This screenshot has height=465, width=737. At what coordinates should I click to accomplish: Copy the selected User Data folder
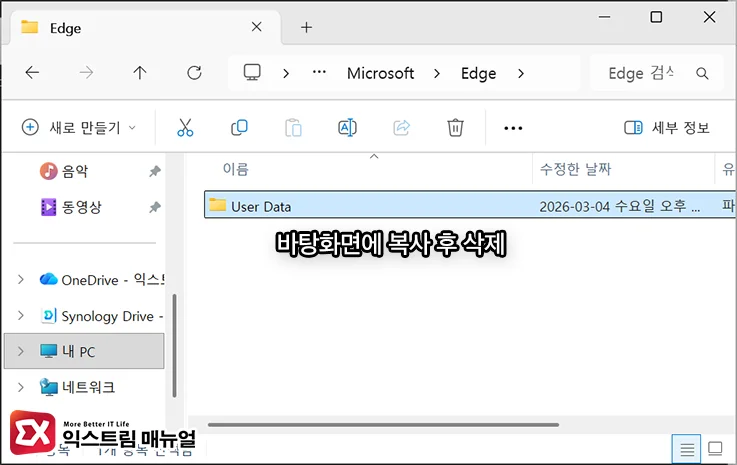point(239,127)
